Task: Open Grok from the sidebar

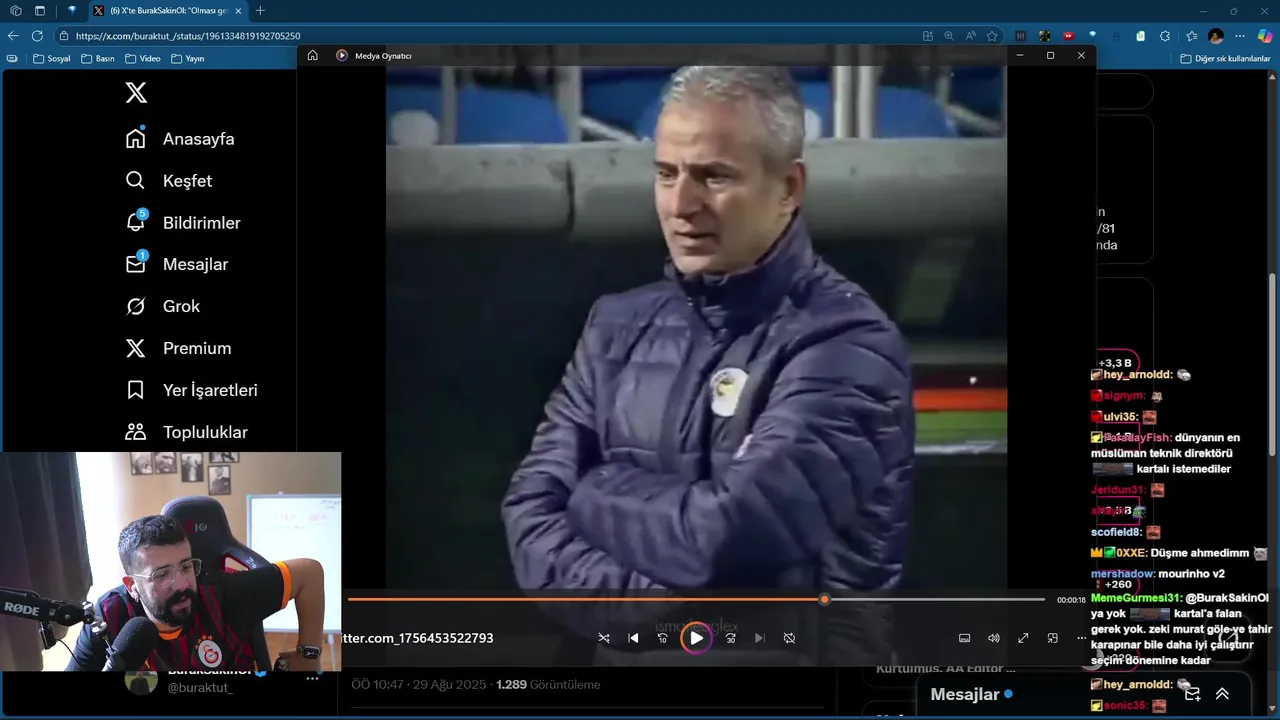Action: pyautogui.click(x=163, y=307)
